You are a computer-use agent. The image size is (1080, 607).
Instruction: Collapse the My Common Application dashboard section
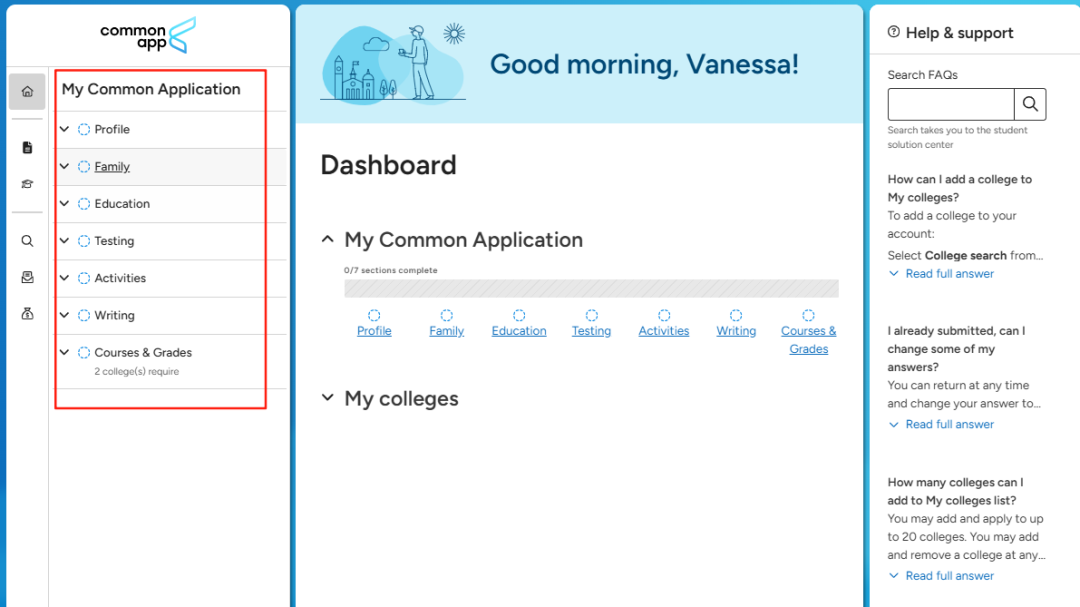click(x=327, y=240)
